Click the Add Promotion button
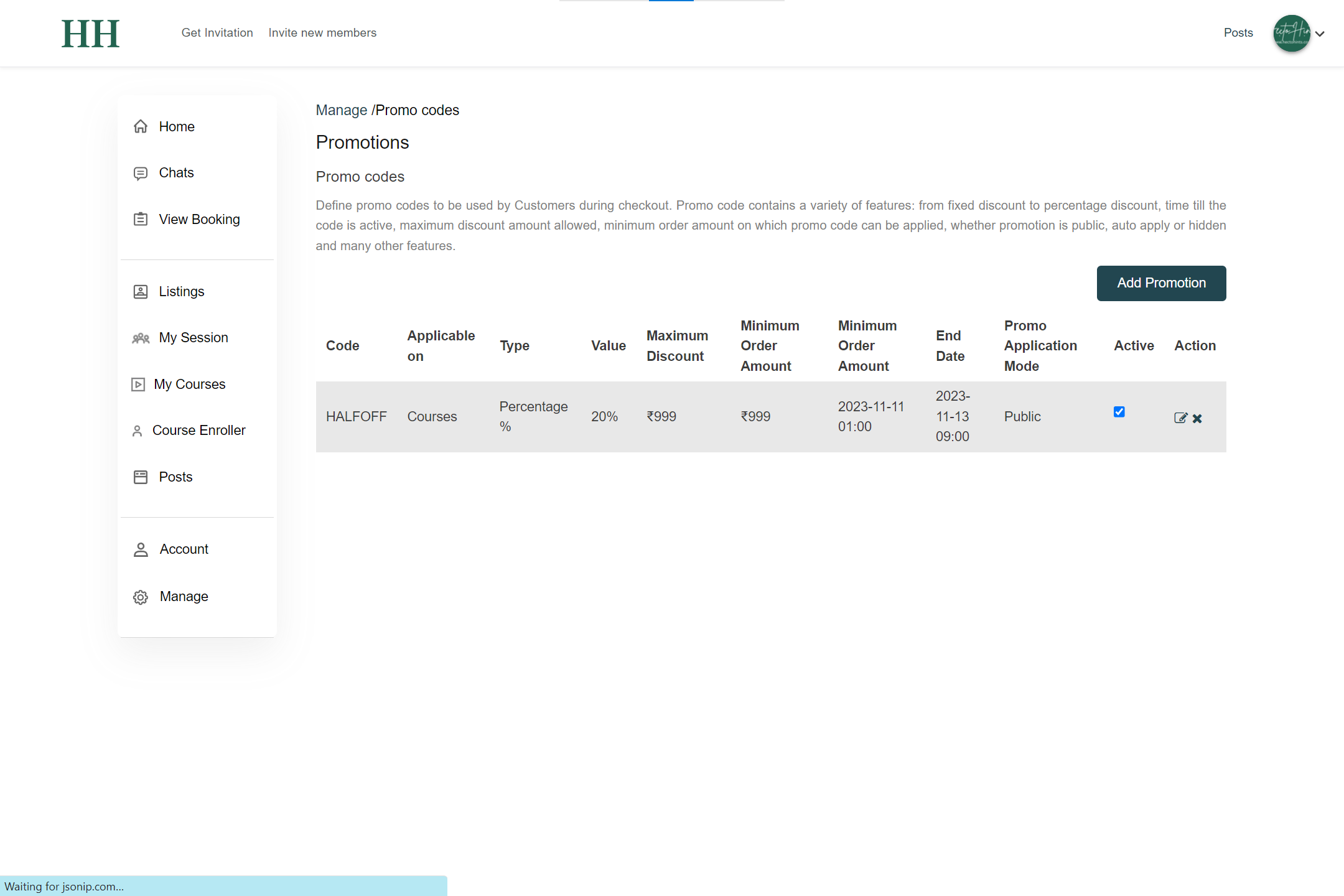 tap(1161, 283)
